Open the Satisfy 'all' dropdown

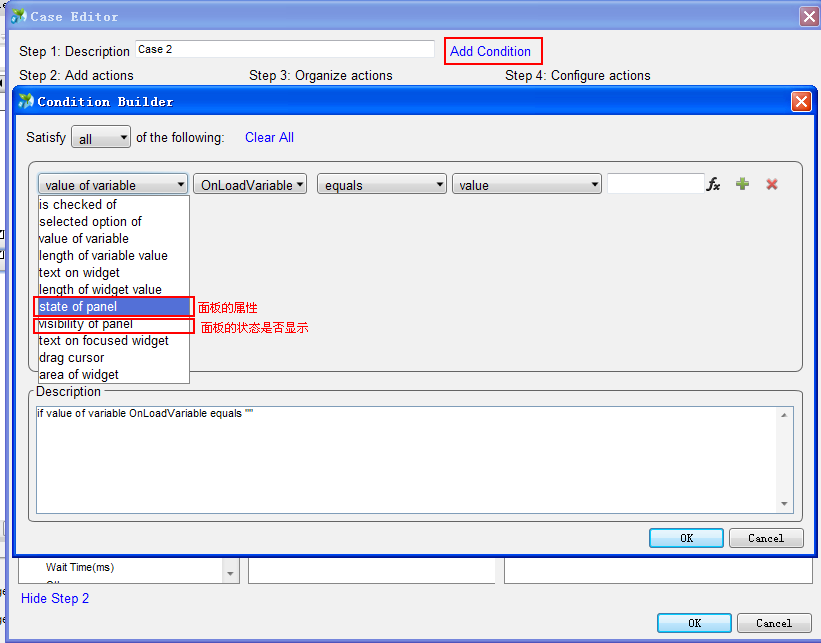101,138
